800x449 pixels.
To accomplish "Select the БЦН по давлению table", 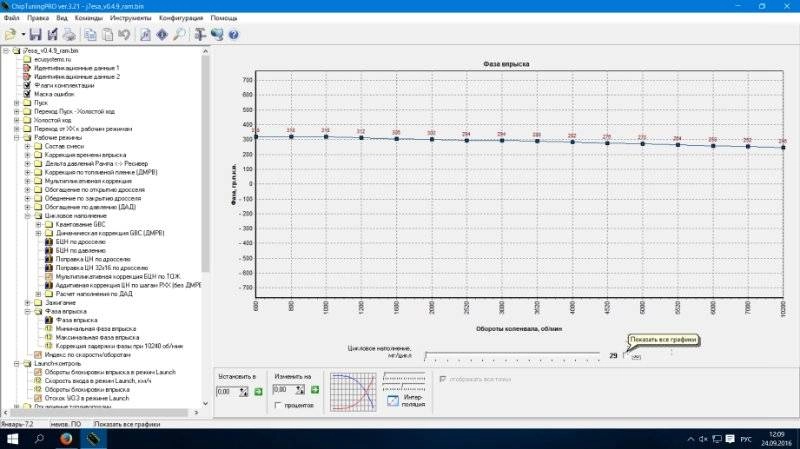I will coord(81,250).
